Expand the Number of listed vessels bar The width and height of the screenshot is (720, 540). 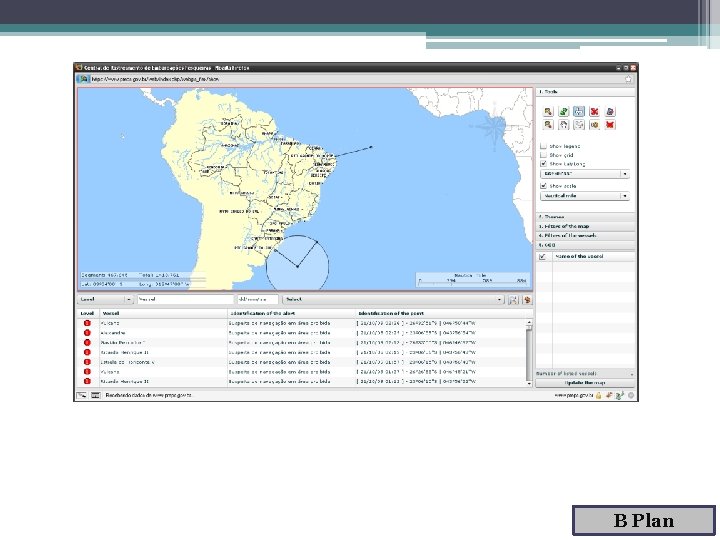(585, 374)
